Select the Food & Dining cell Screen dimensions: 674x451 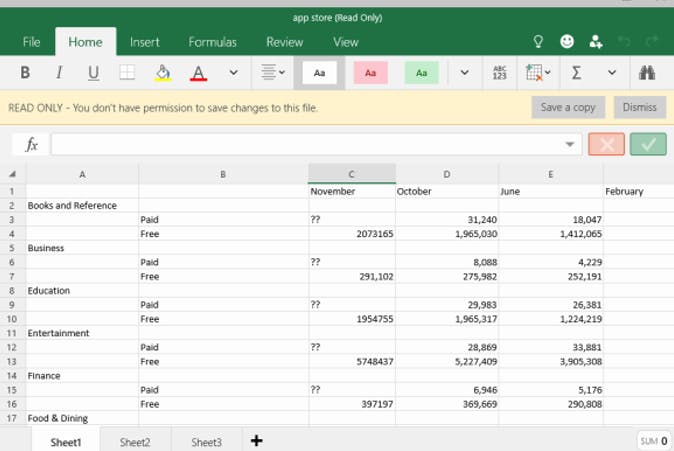point(82,418)
